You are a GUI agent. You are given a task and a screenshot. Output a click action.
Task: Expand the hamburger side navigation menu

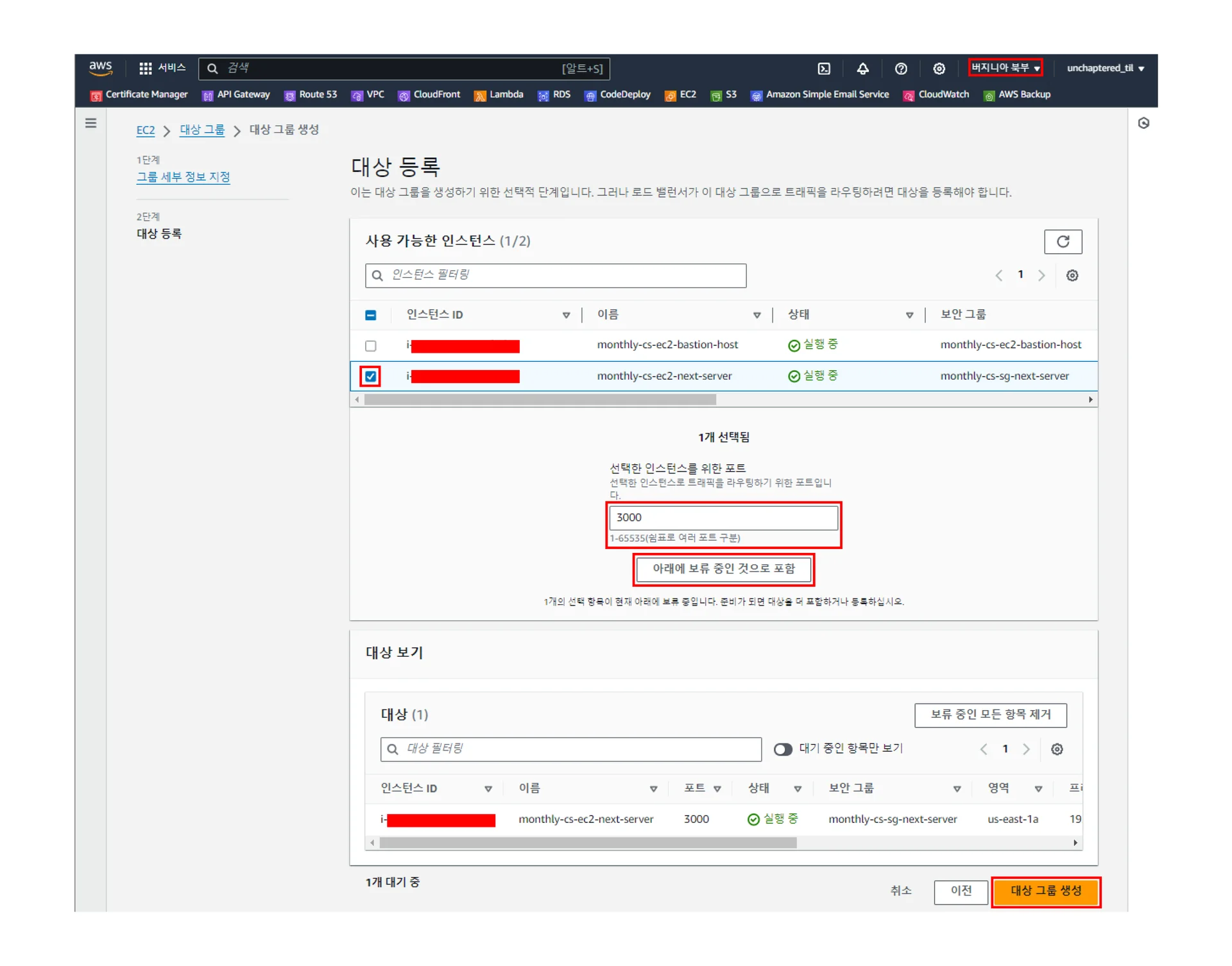91,123
